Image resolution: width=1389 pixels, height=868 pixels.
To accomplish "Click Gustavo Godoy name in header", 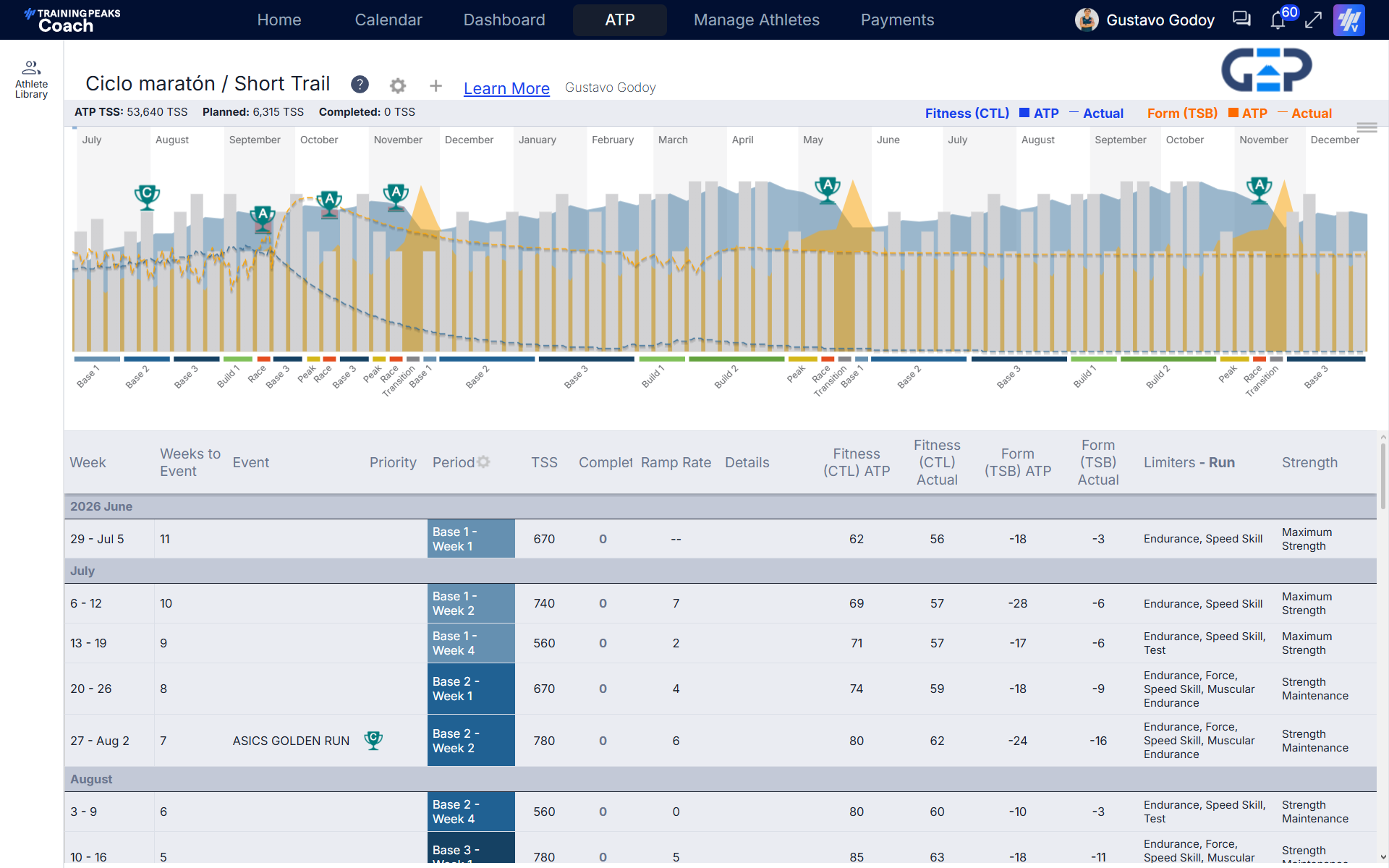I will coord(1160,20).
